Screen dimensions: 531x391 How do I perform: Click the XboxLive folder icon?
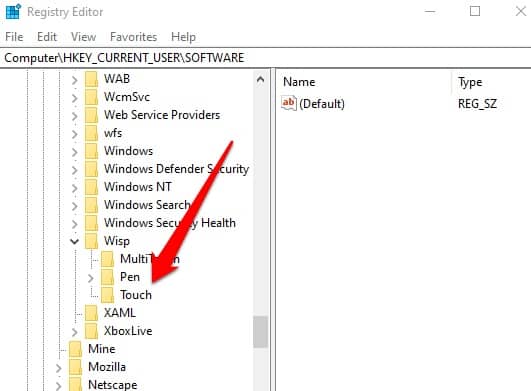[x=91, y=331]
